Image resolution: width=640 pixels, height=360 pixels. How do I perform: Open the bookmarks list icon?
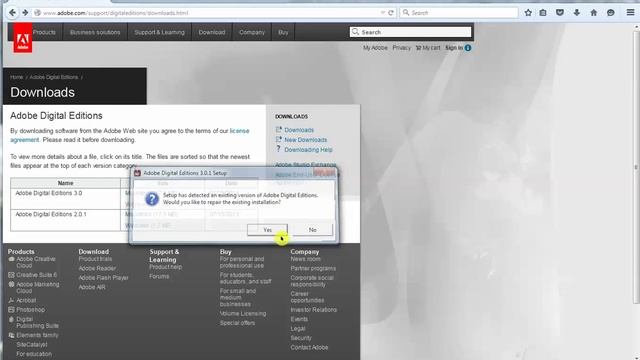click(543, 13)
